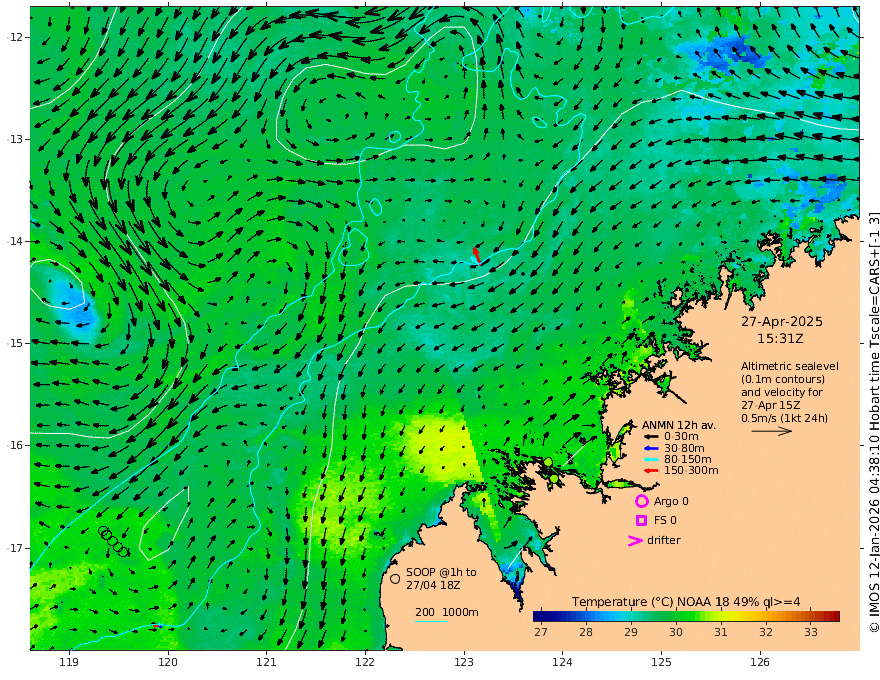
Task: Click longitude label '126' on bottom axis
Action: tap(760, 662)
